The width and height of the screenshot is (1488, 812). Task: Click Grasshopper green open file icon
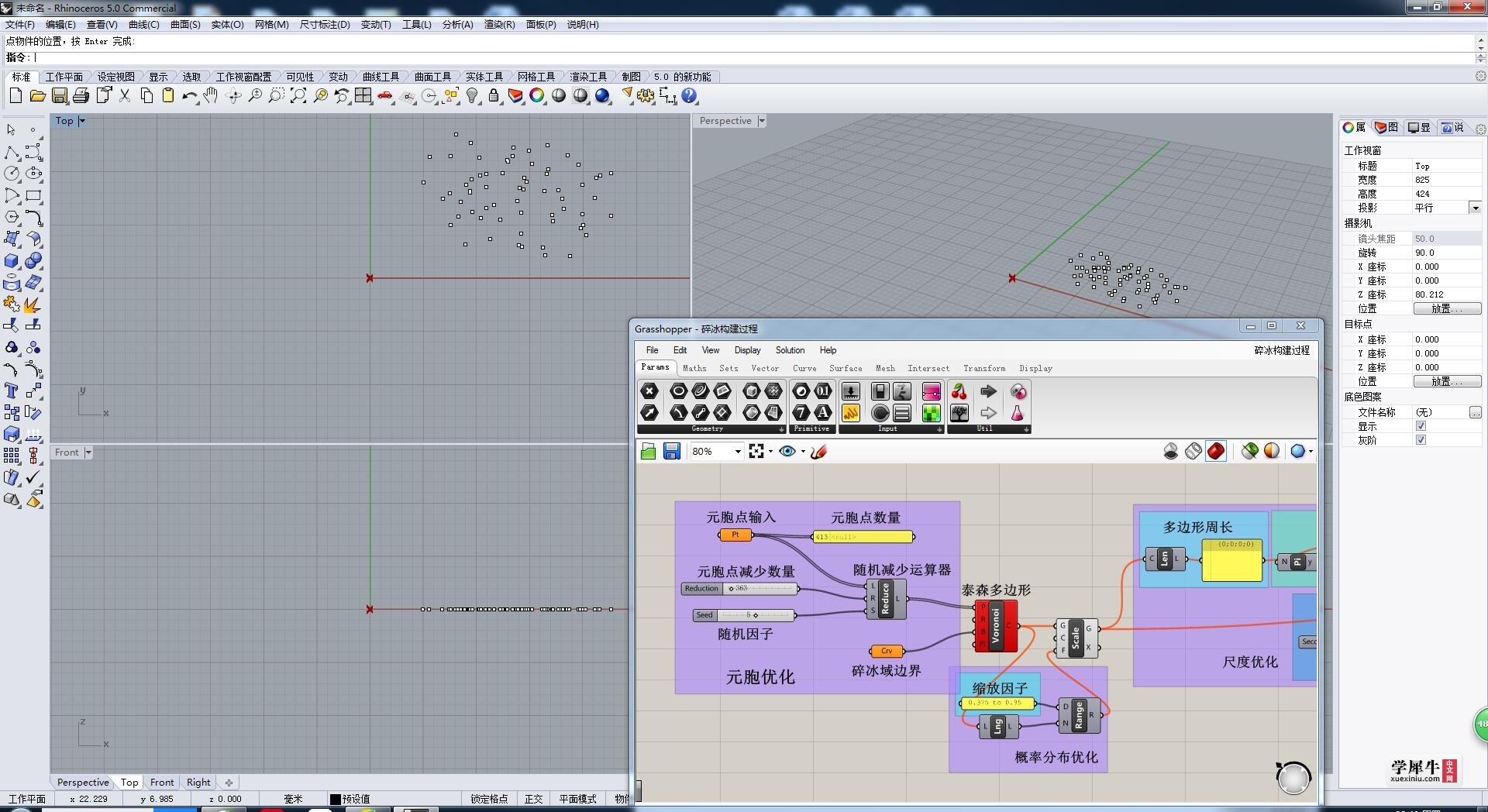[x=649, y=451]
